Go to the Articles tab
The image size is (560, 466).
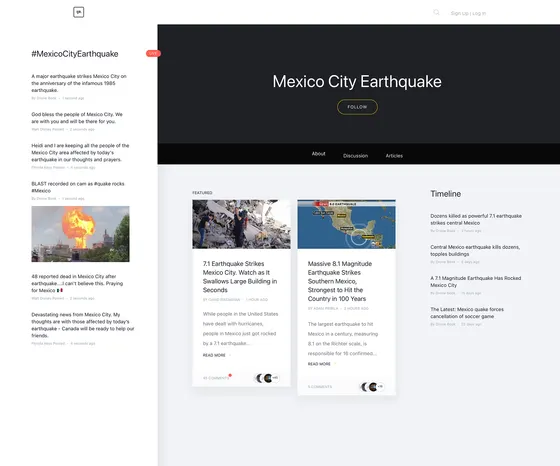tap(394, 156)
